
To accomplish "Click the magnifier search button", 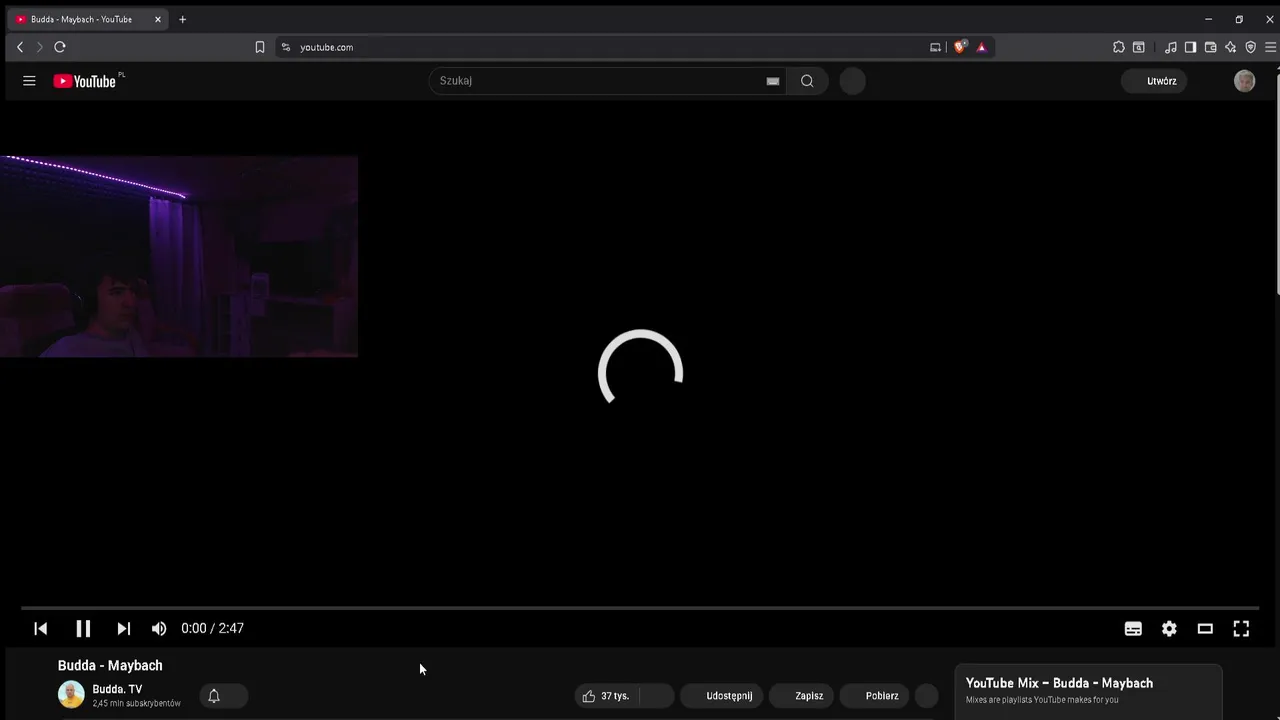I will (807, 81).
